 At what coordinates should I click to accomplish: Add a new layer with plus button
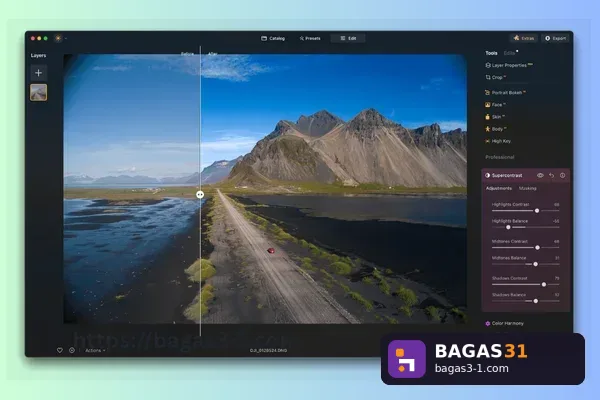pos(38,73)
